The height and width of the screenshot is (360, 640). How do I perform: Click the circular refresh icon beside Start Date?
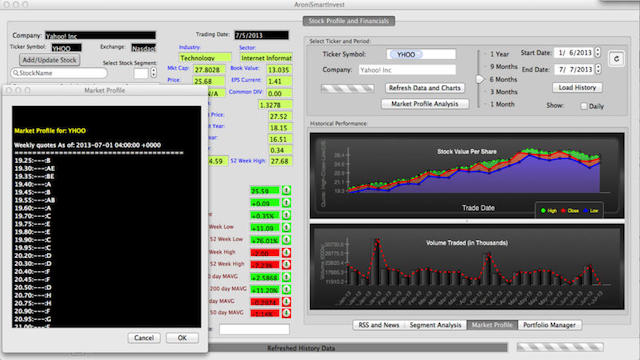point(616,59)
